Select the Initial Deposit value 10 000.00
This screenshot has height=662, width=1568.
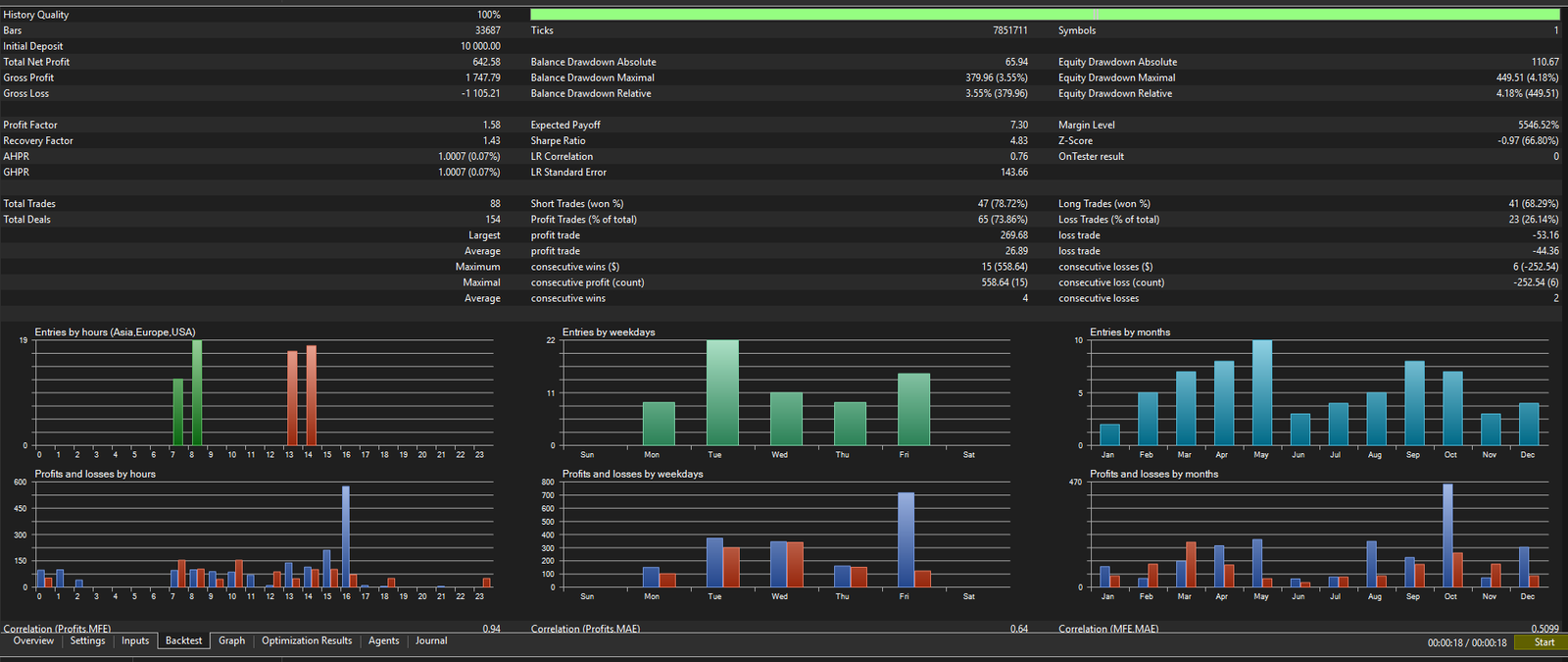tap(480, 46)
